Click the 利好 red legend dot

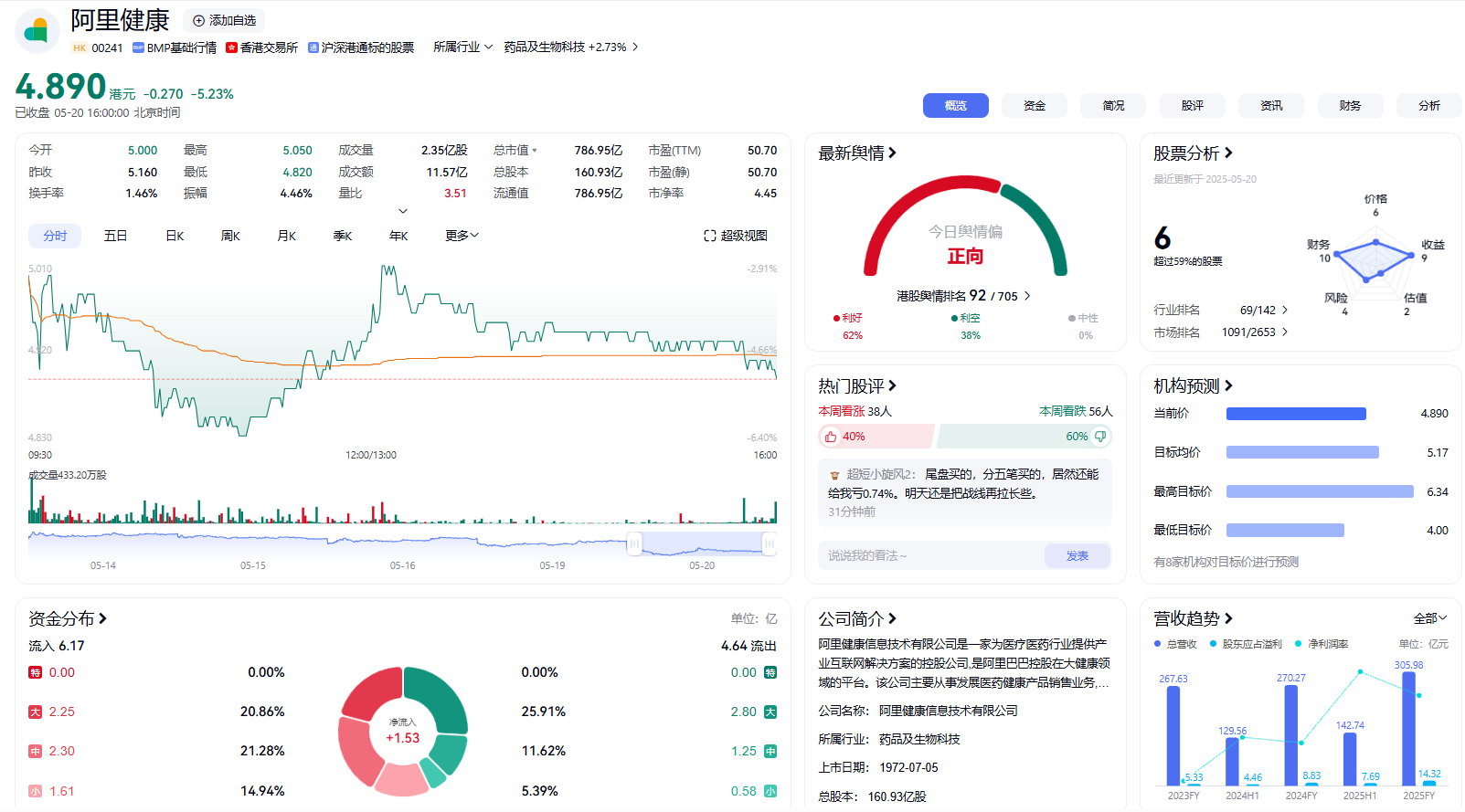pyautogui.click(x=836, y=319)
